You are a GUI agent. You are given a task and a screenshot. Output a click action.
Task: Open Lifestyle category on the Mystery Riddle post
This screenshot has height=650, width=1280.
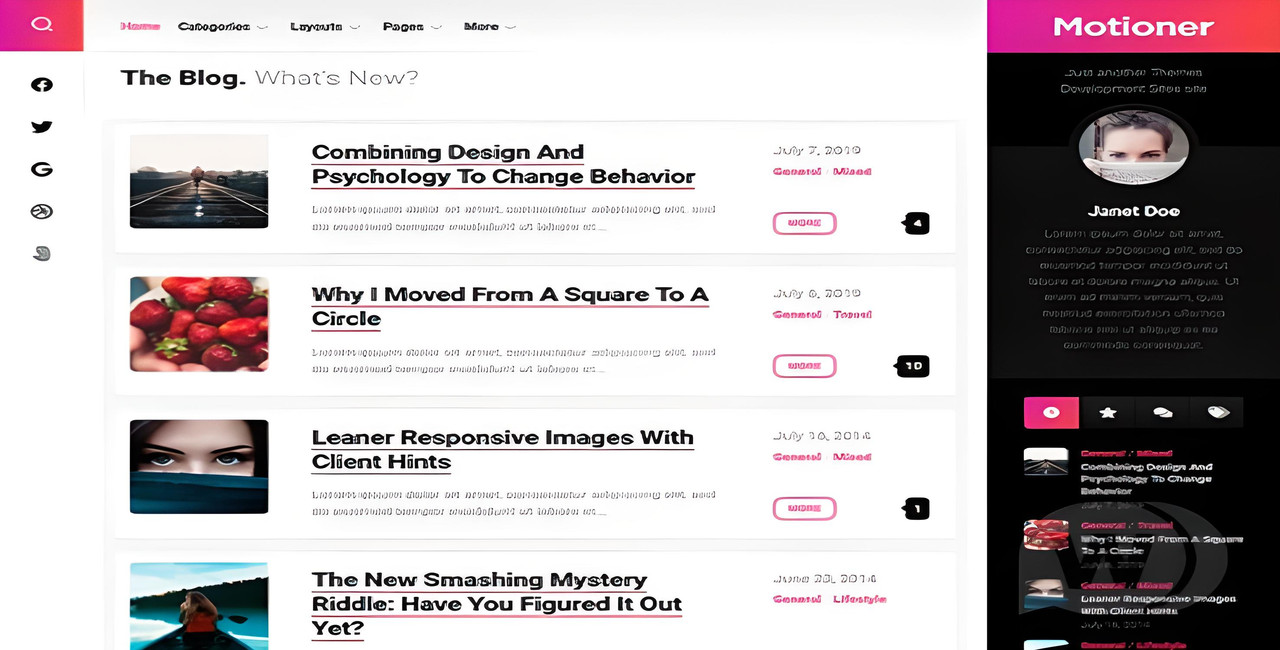click(x=860, y=599)
